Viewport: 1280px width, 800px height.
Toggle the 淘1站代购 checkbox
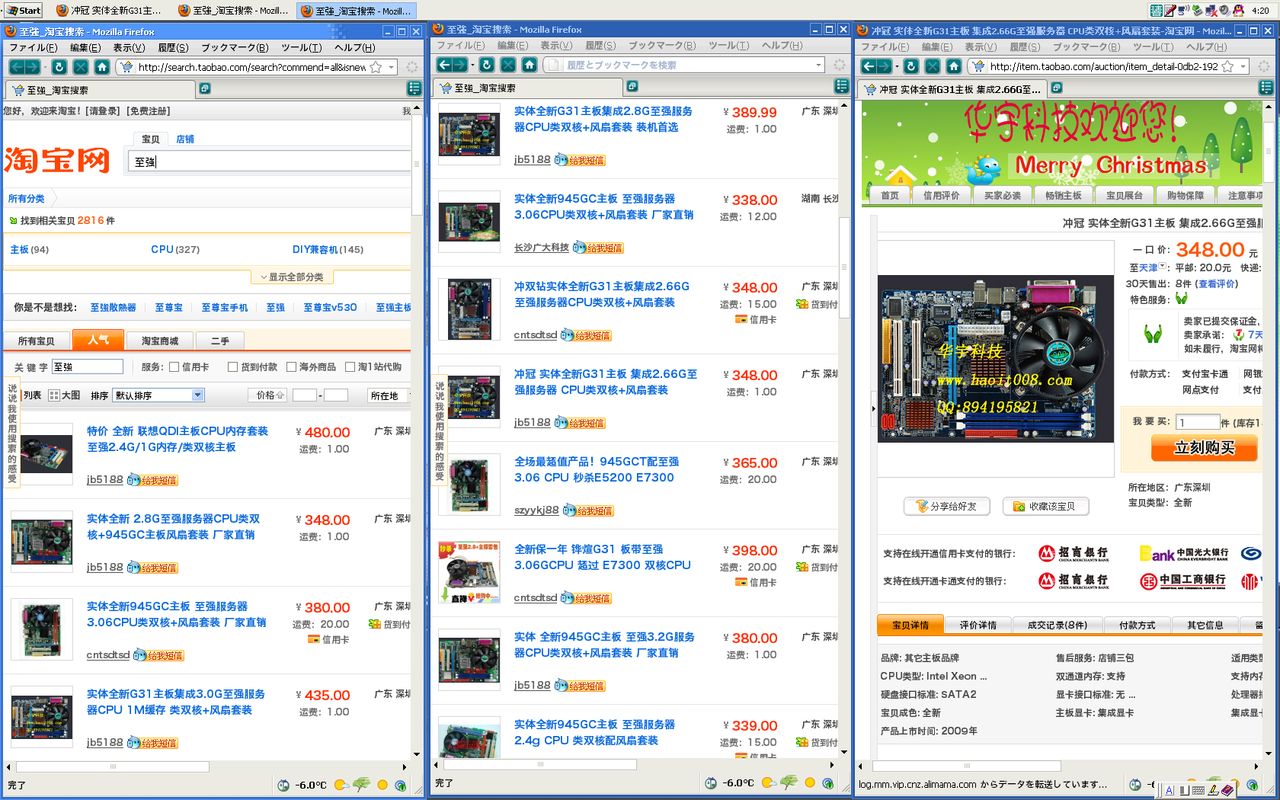click(x=350, y=367)
